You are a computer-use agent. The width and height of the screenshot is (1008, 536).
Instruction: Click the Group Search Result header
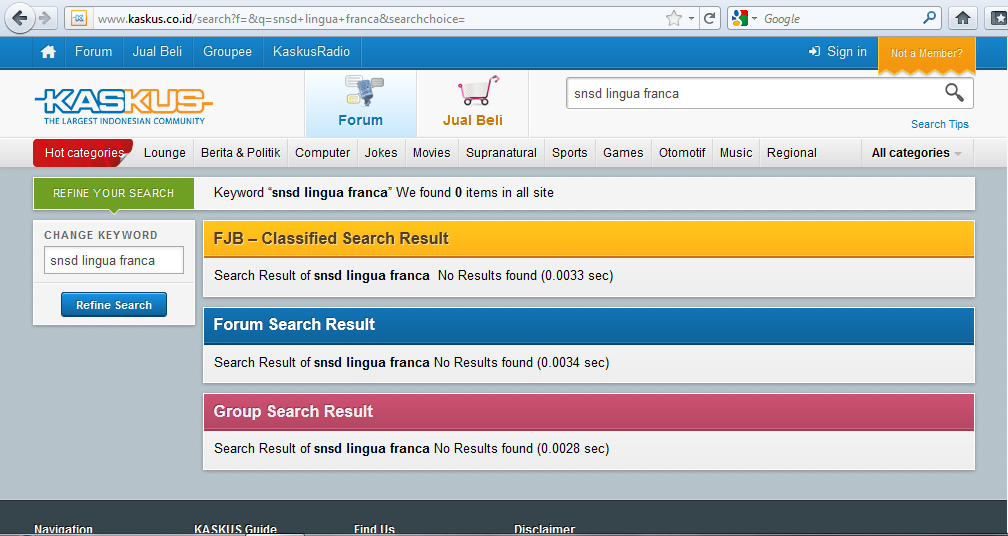589,411
